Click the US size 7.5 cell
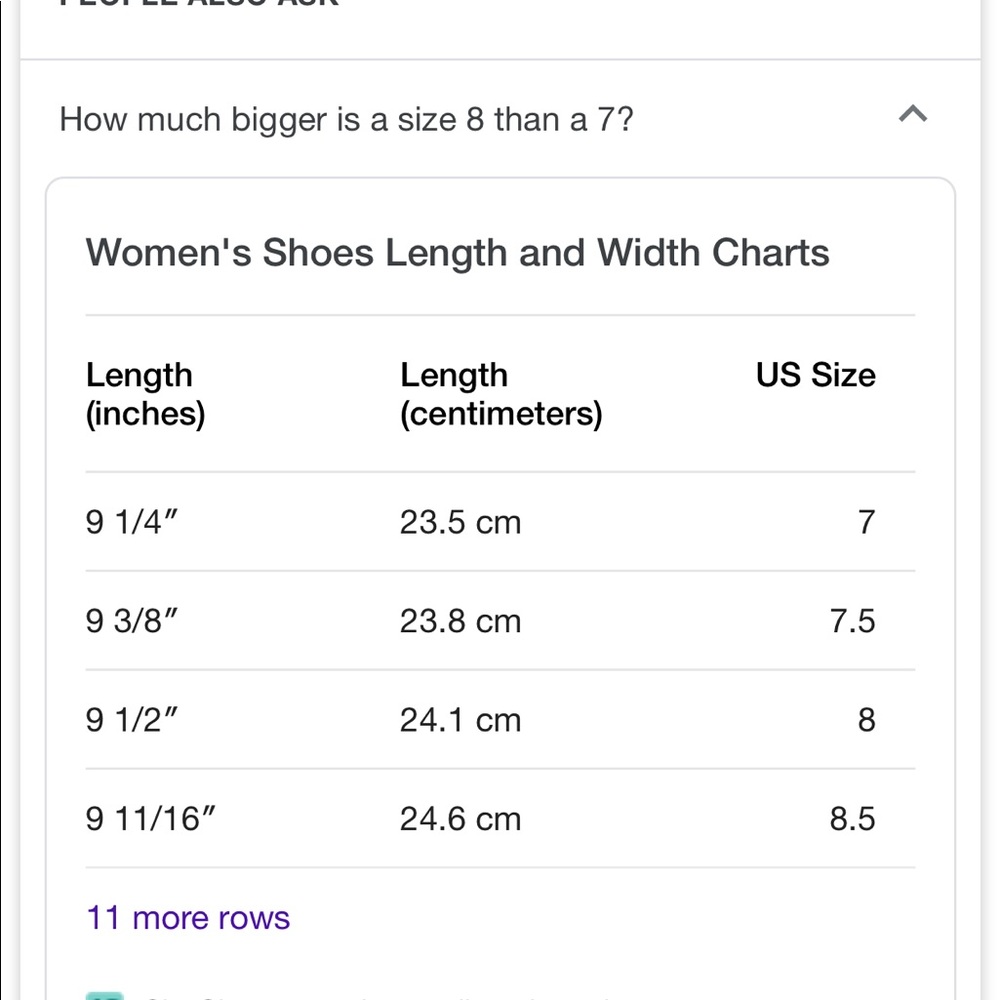This screenshot has width=1000, height=1000. point(853,621)
